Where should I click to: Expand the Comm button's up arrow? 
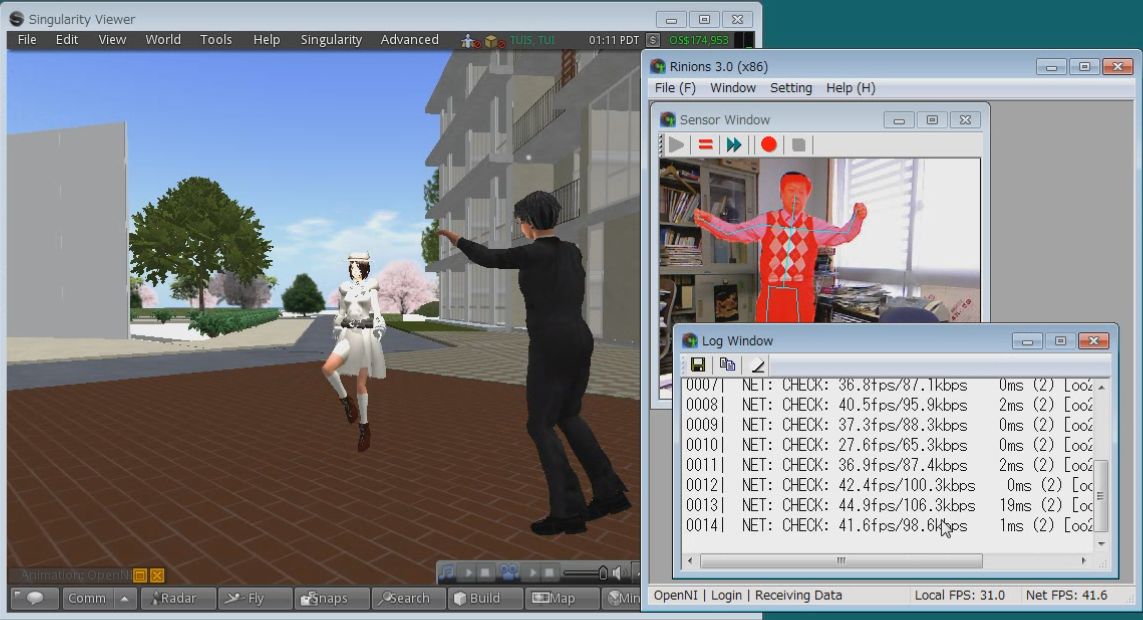click(x=125, y=599)
